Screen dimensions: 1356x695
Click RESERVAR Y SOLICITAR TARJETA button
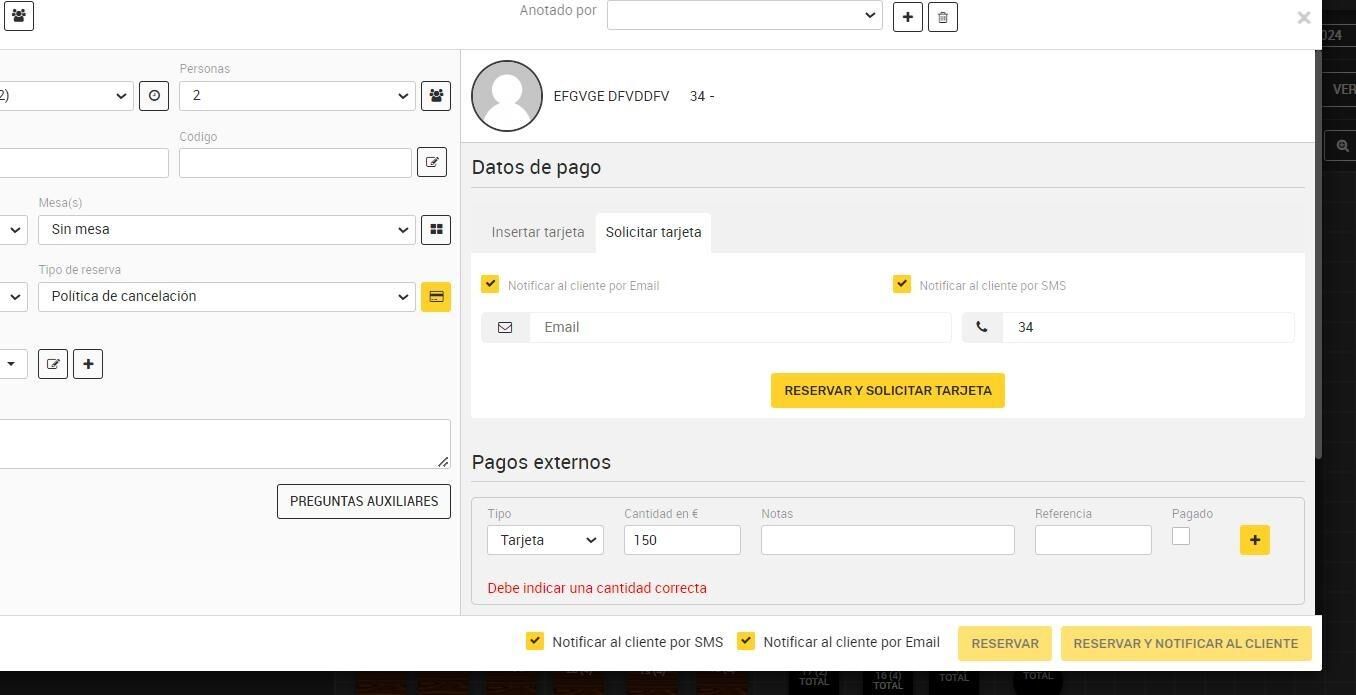(x=888, y=391)
